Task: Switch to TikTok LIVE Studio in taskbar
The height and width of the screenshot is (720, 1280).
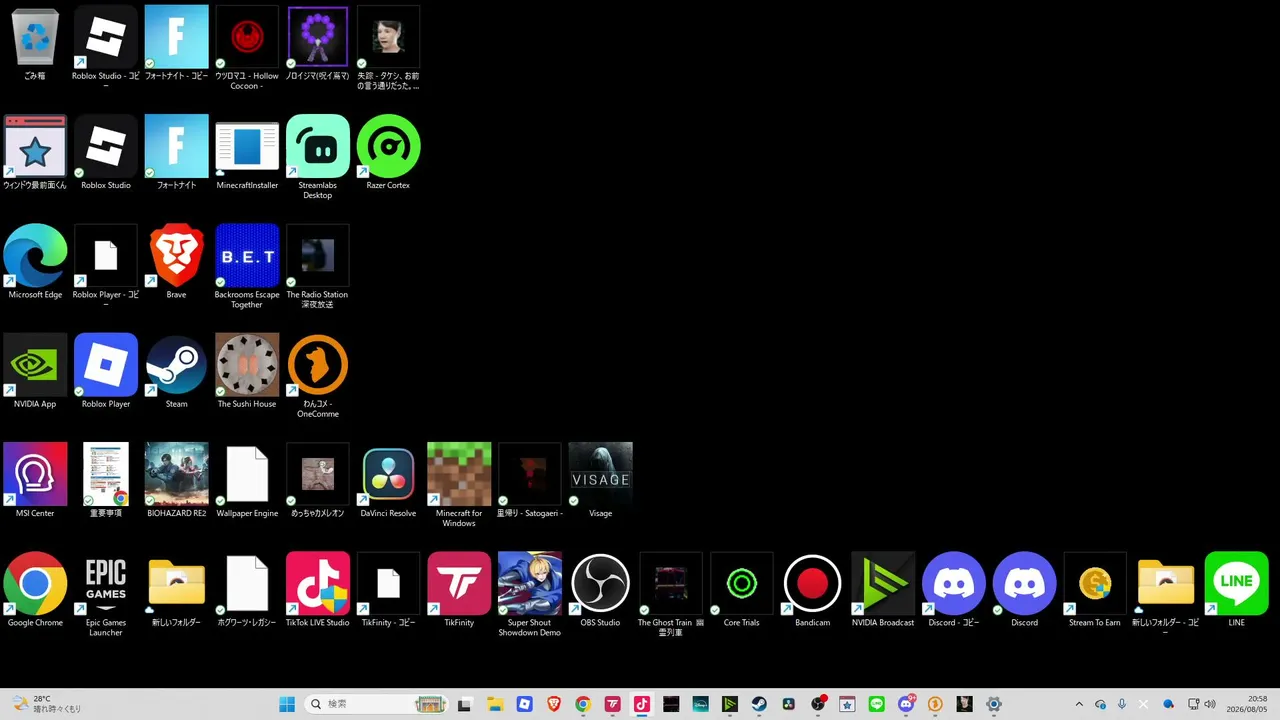Action: click(x=642, y=704)
